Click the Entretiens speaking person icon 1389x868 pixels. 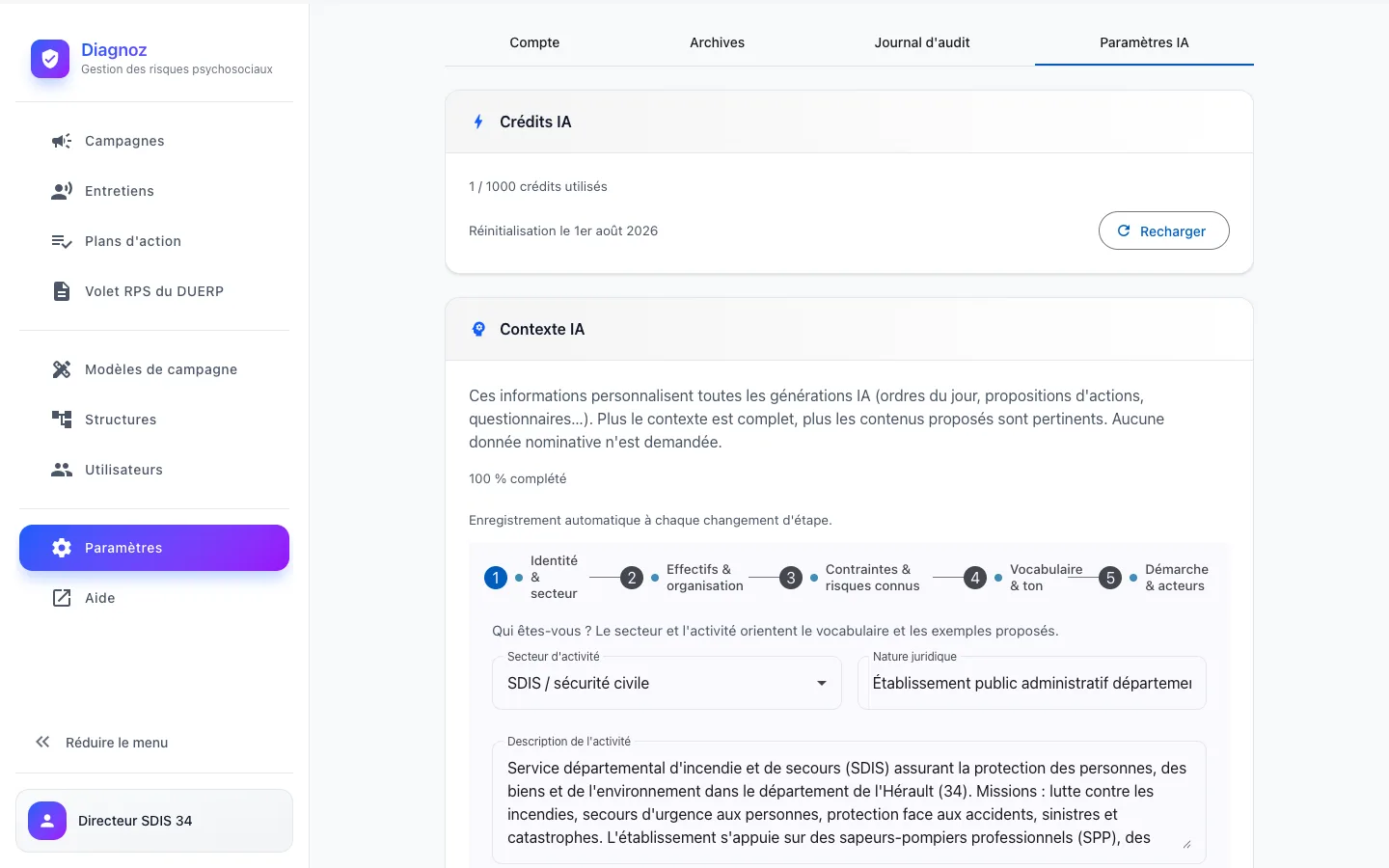tap(62, 191)
